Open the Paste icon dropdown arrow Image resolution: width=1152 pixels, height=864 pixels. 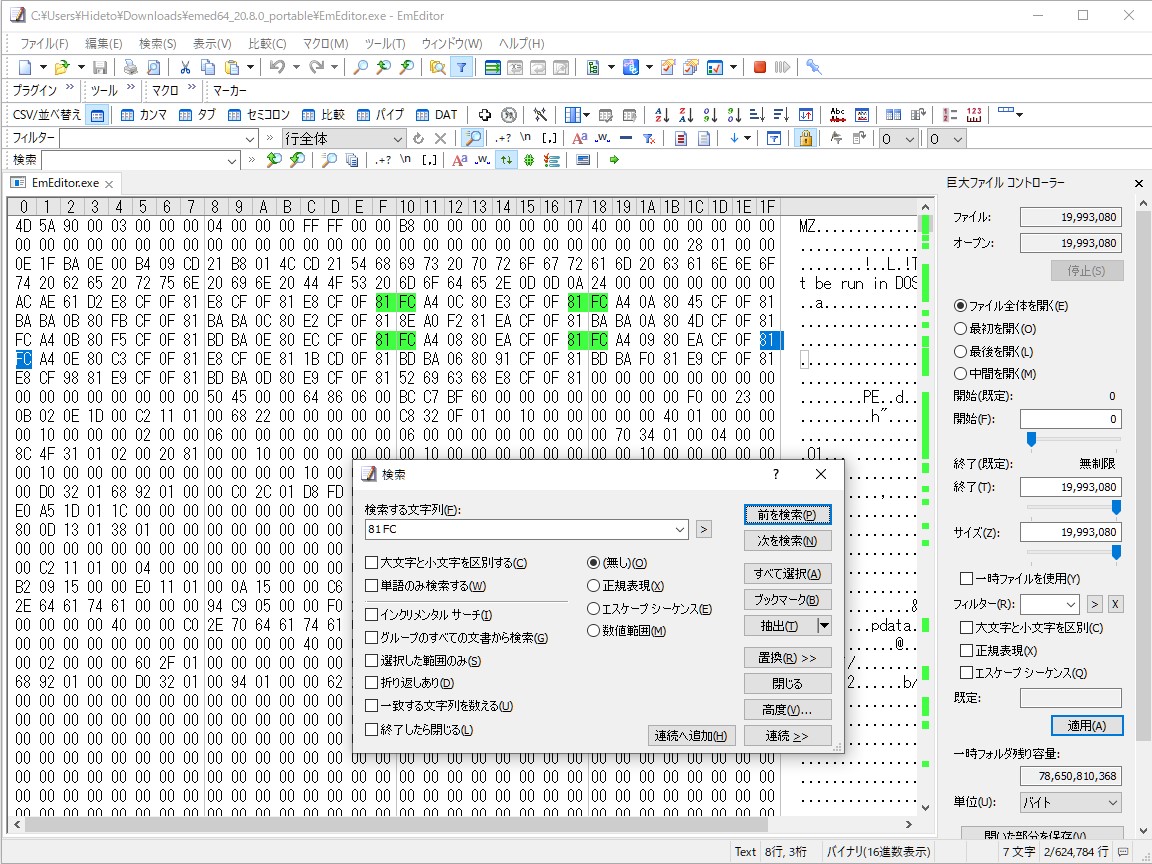coord(251,68)
